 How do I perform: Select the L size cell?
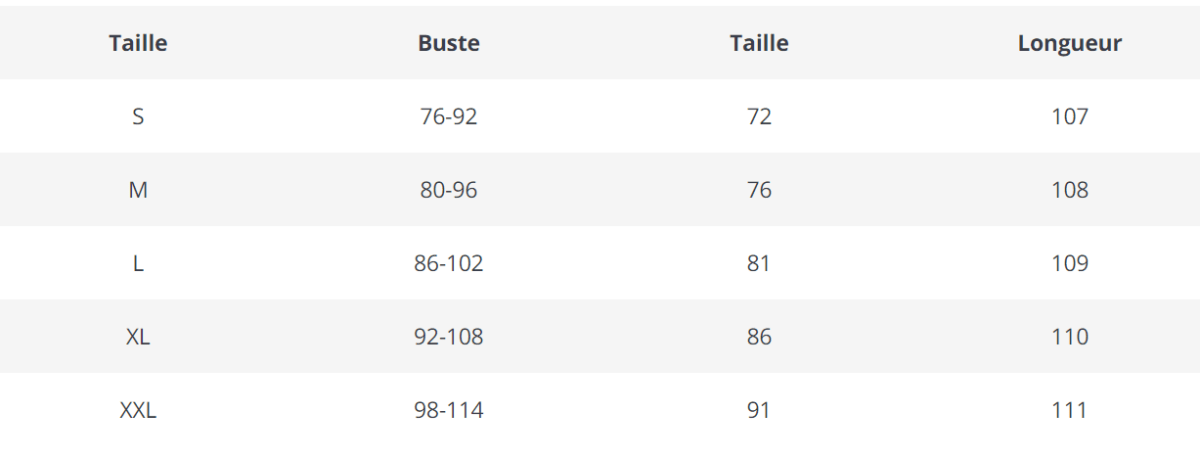point(138,263)
